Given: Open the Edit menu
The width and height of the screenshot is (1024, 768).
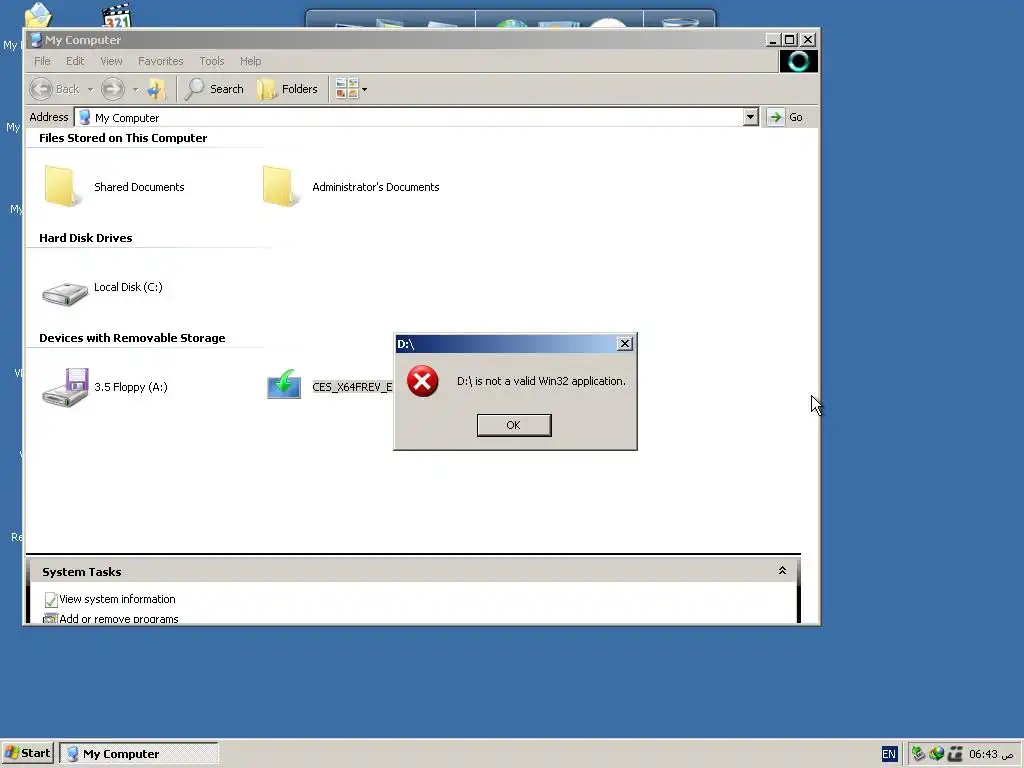Looking at the screenshot, I should [x=75, y=61].
